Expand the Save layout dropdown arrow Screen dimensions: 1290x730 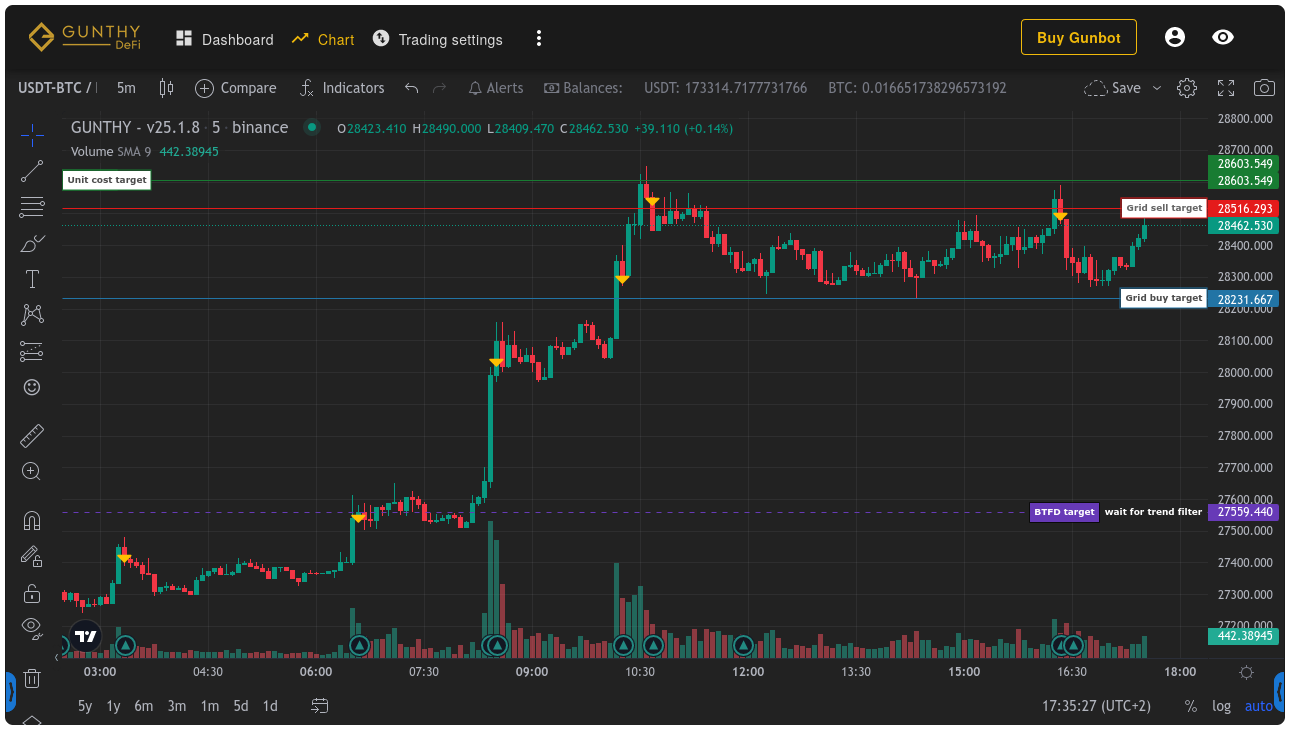pos(1157,88)
